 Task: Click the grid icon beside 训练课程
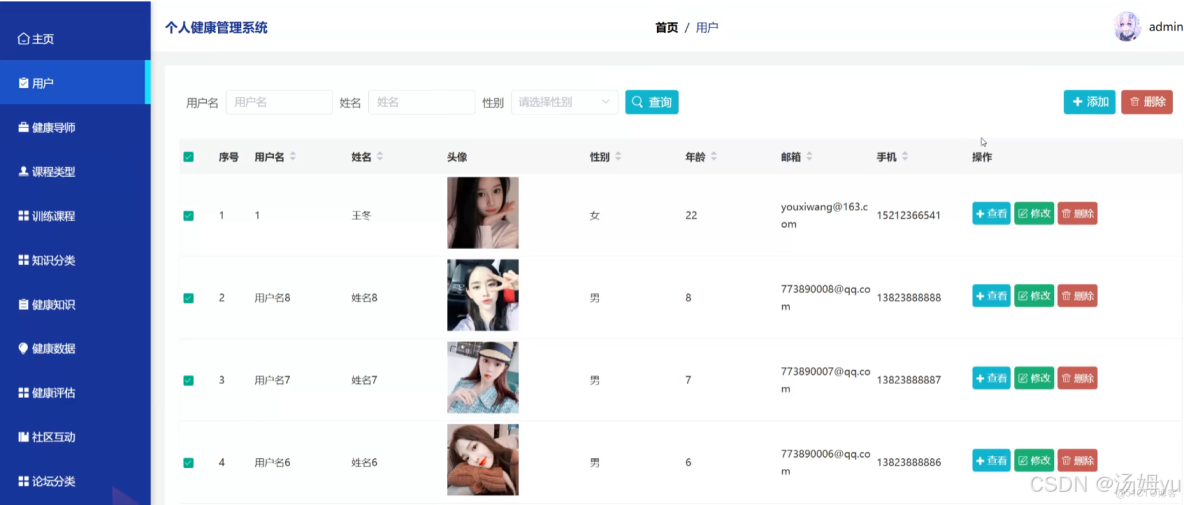click(x=23, y=216)
